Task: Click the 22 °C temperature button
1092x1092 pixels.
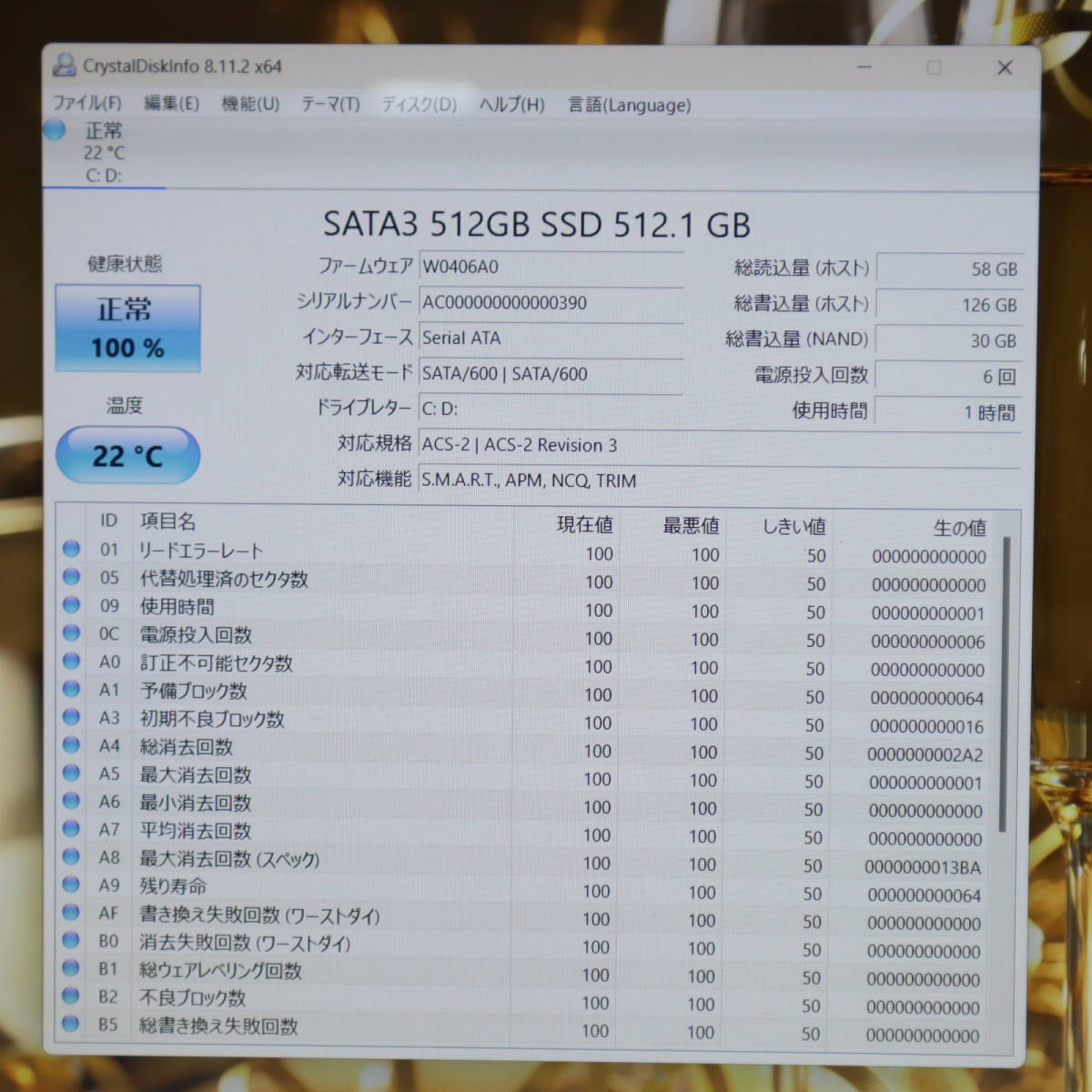Action: pos(127,455)
